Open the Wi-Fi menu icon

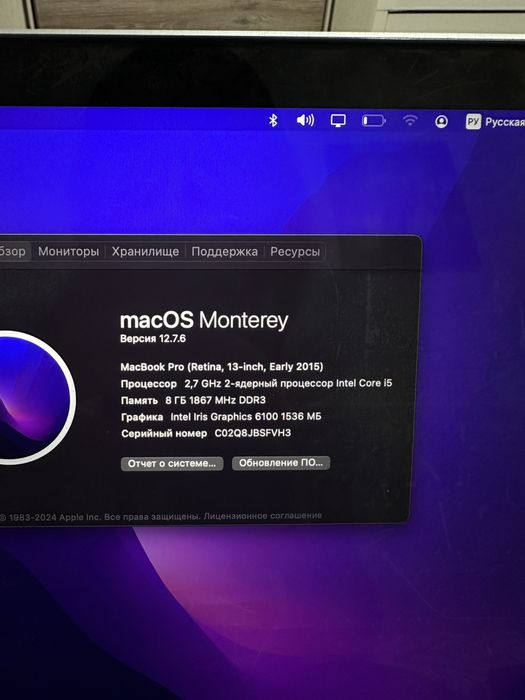point(410,121)
